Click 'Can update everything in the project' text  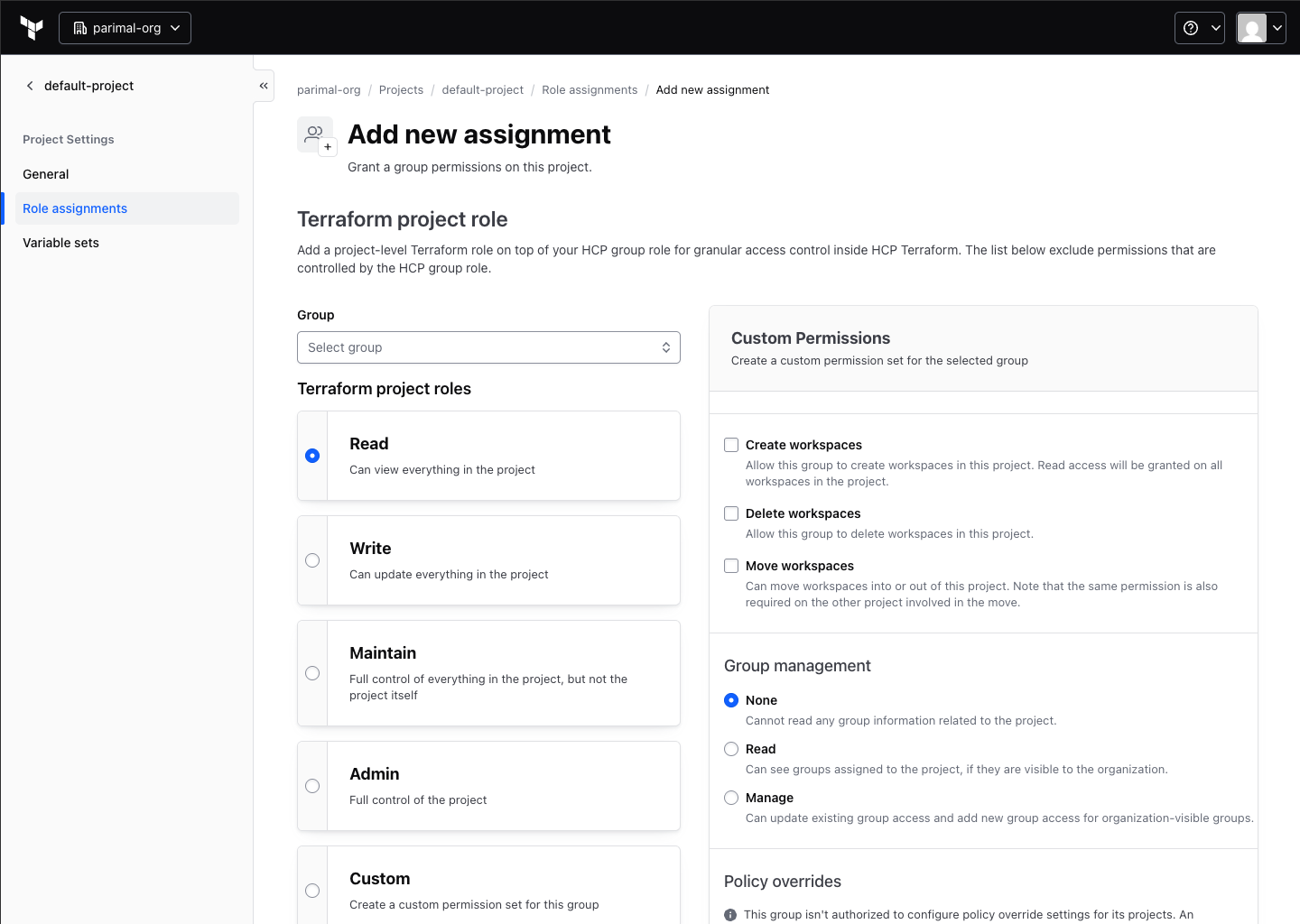[x=449, y=575]
